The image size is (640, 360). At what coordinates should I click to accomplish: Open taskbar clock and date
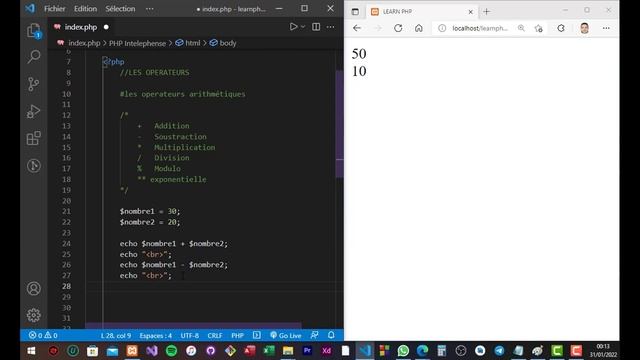coord(603,351)
